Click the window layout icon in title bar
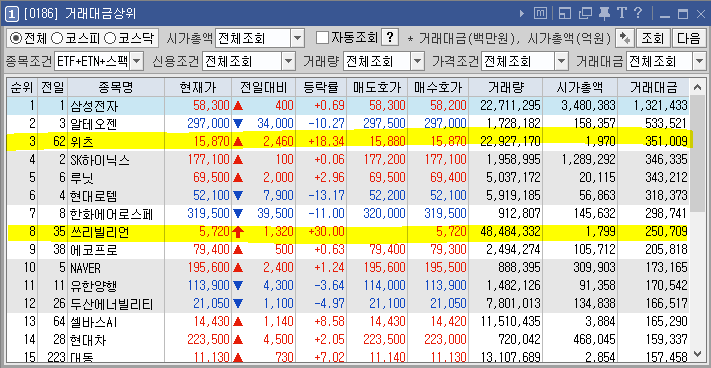Screen dimensions: 711x368 click(x=565, y=14)
